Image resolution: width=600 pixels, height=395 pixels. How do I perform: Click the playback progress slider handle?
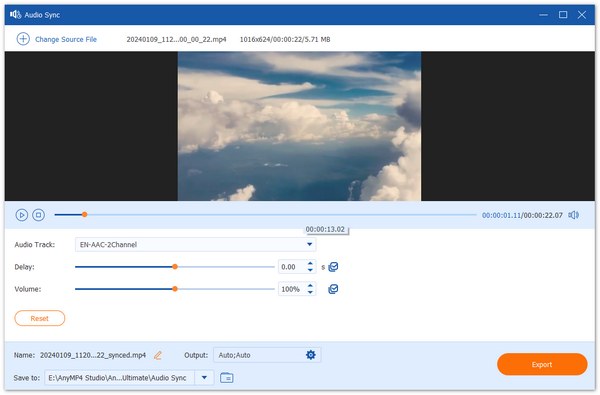point(85,215)
